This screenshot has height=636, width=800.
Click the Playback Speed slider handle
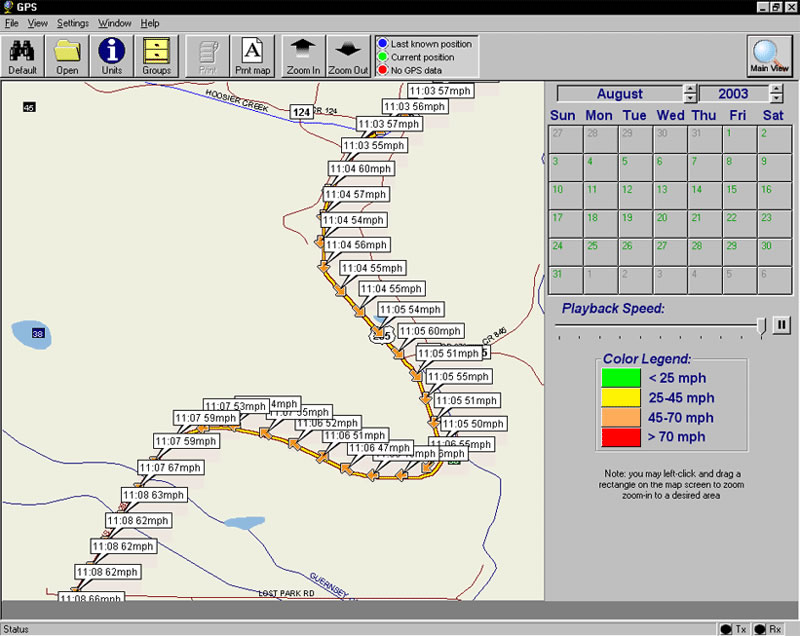[x=762, y=326]
